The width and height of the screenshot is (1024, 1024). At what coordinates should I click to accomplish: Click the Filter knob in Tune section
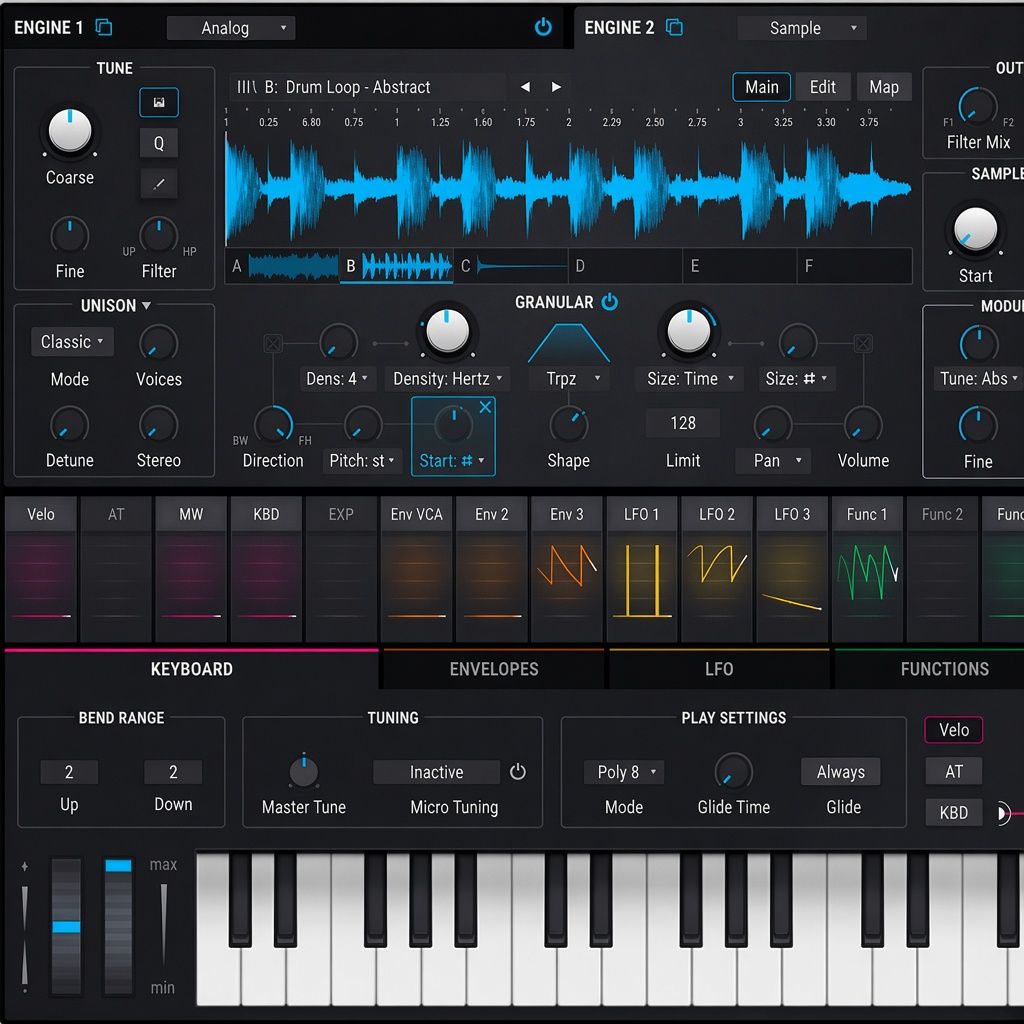[159, 235]
